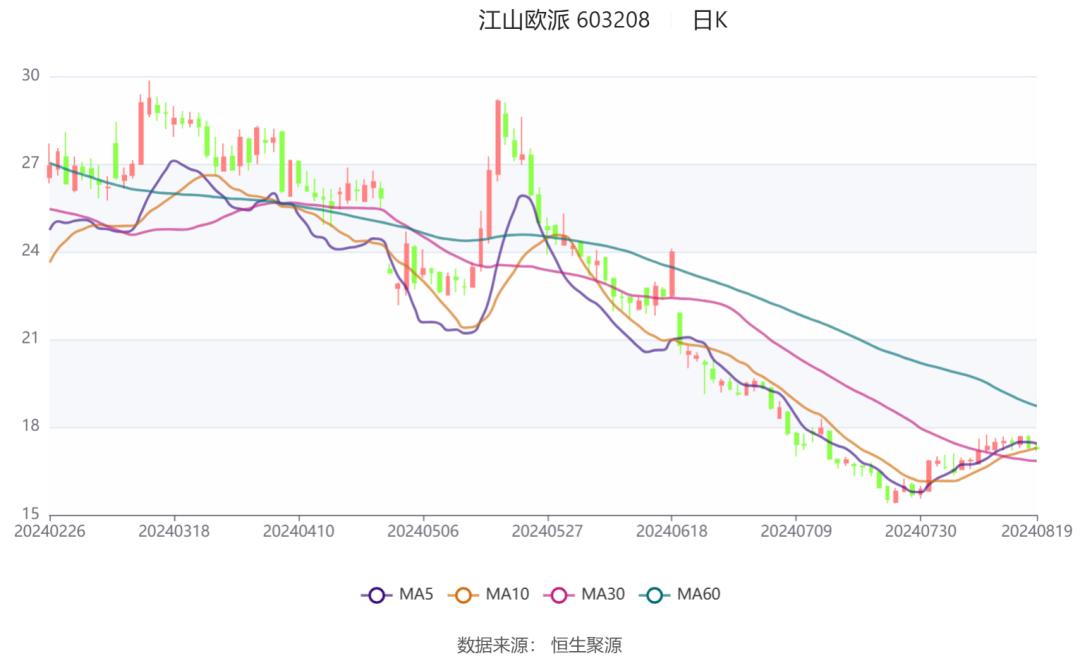Toggle the MA30 legend series
The width and height of the screenshot is (1080, 656).
coord(584,595)
